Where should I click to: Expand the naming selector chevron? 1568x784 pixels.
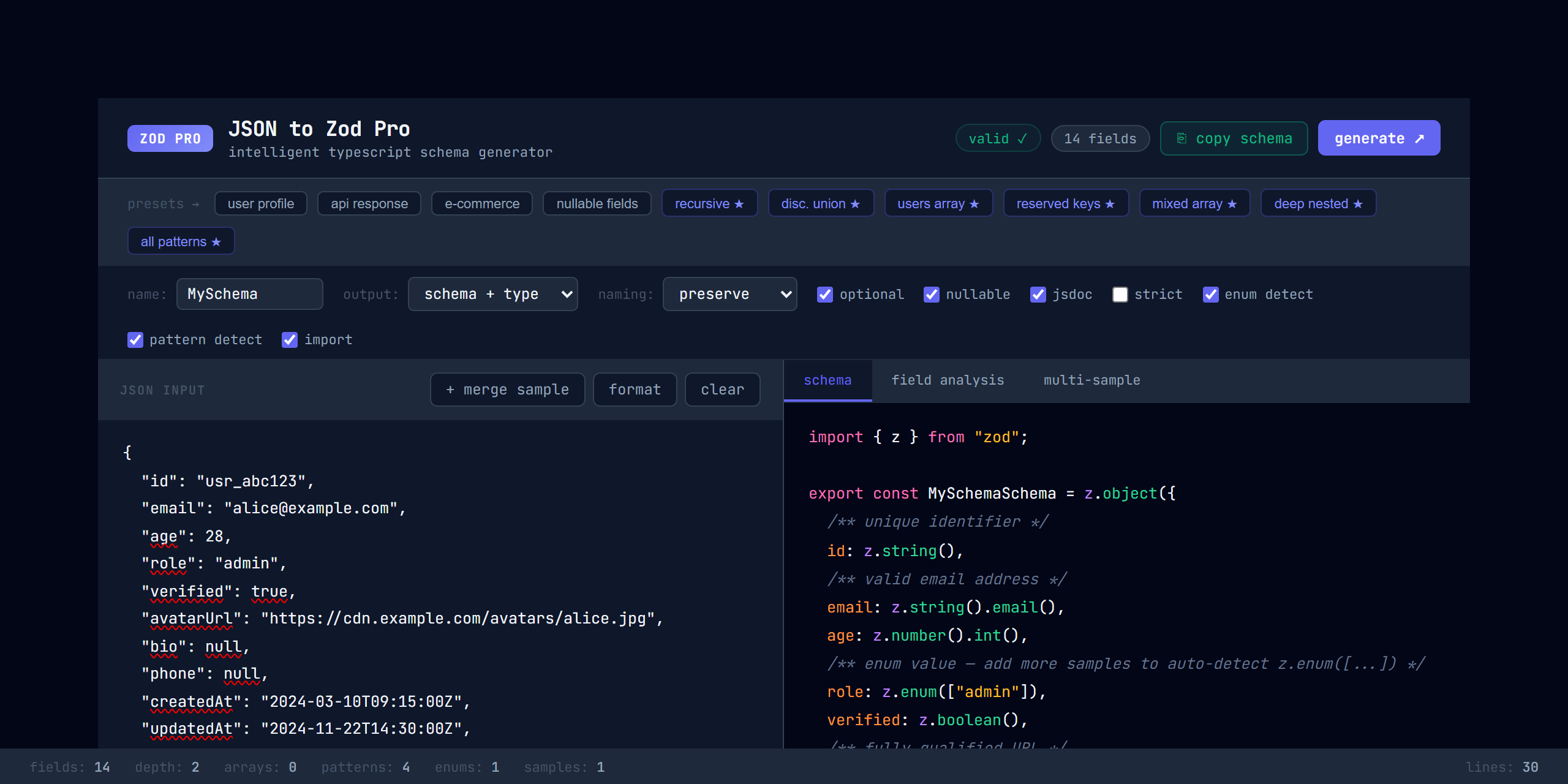786,294
